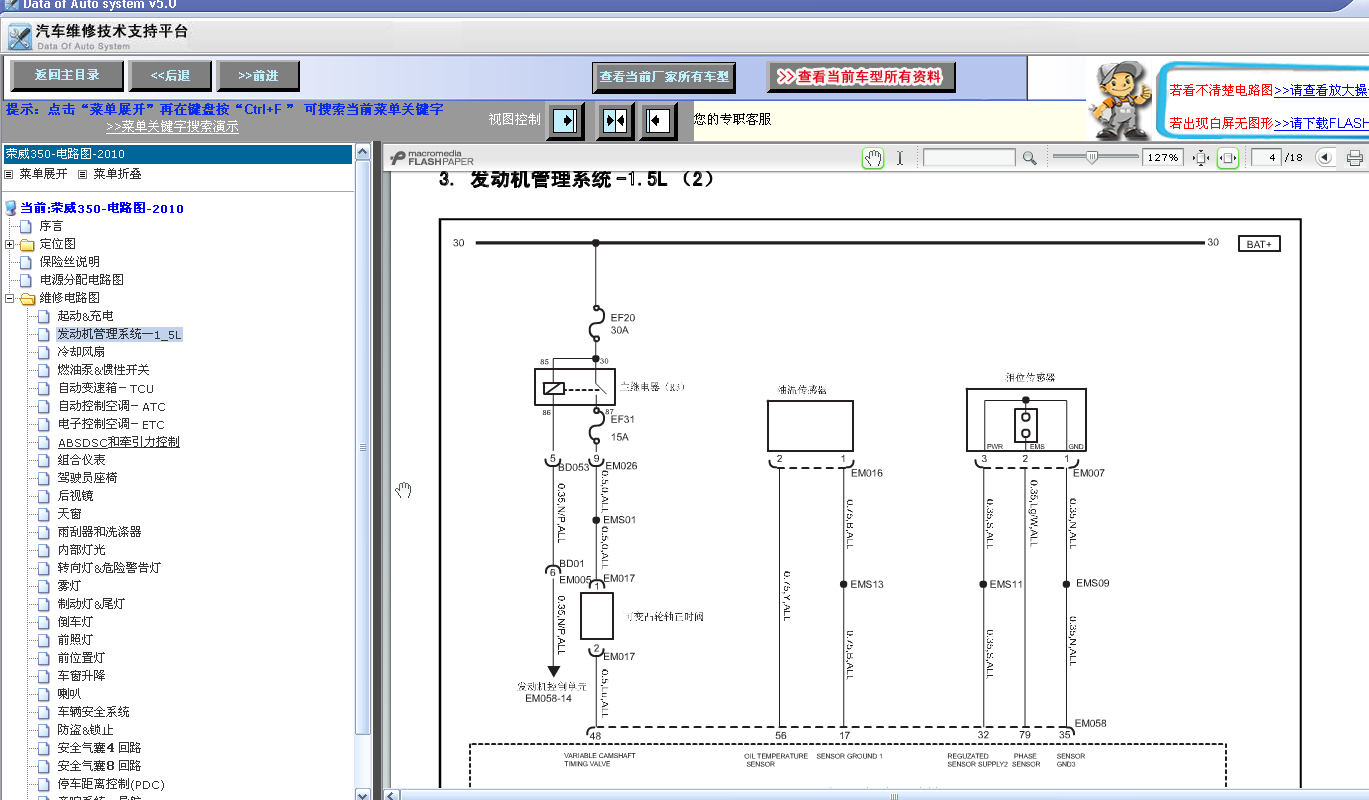
Task: Click the >>前进 forward button
Action: pyautogui.click(x=258, y=75)
